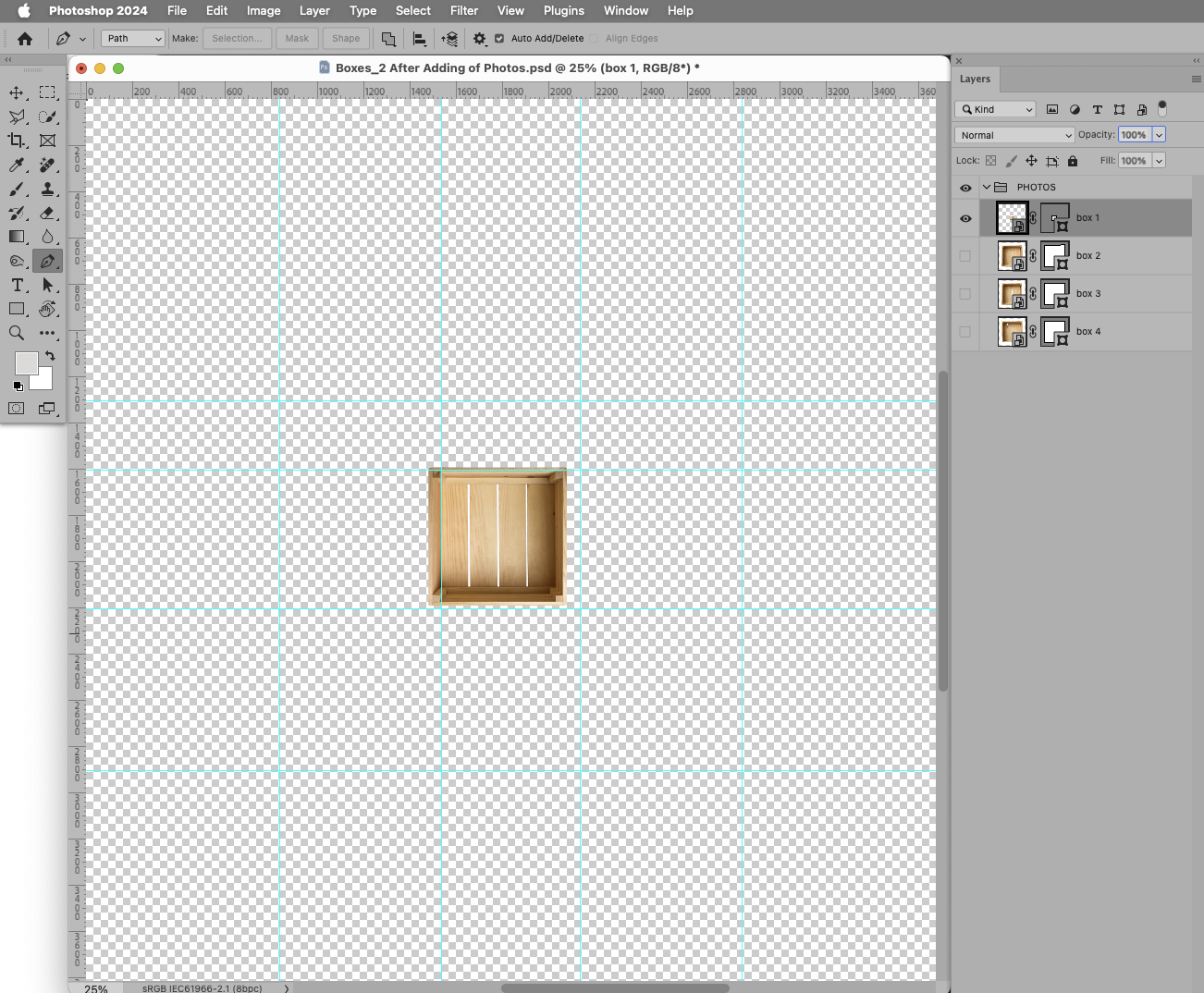The height and width of the screenshot is (993, 1204).
Task: Click the foreground color swatch
Action: click(x=26, y=363)
